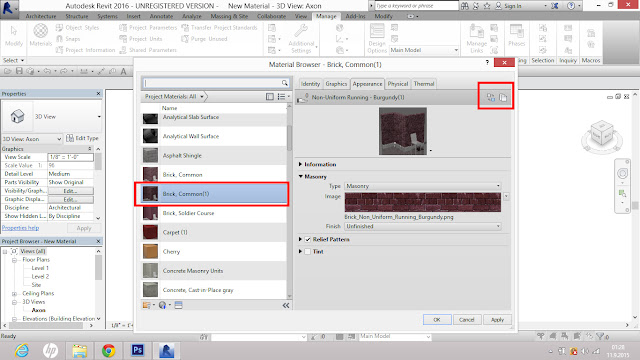640x360 pixels.
Task: Click the OK button
Action: (437, 320)
